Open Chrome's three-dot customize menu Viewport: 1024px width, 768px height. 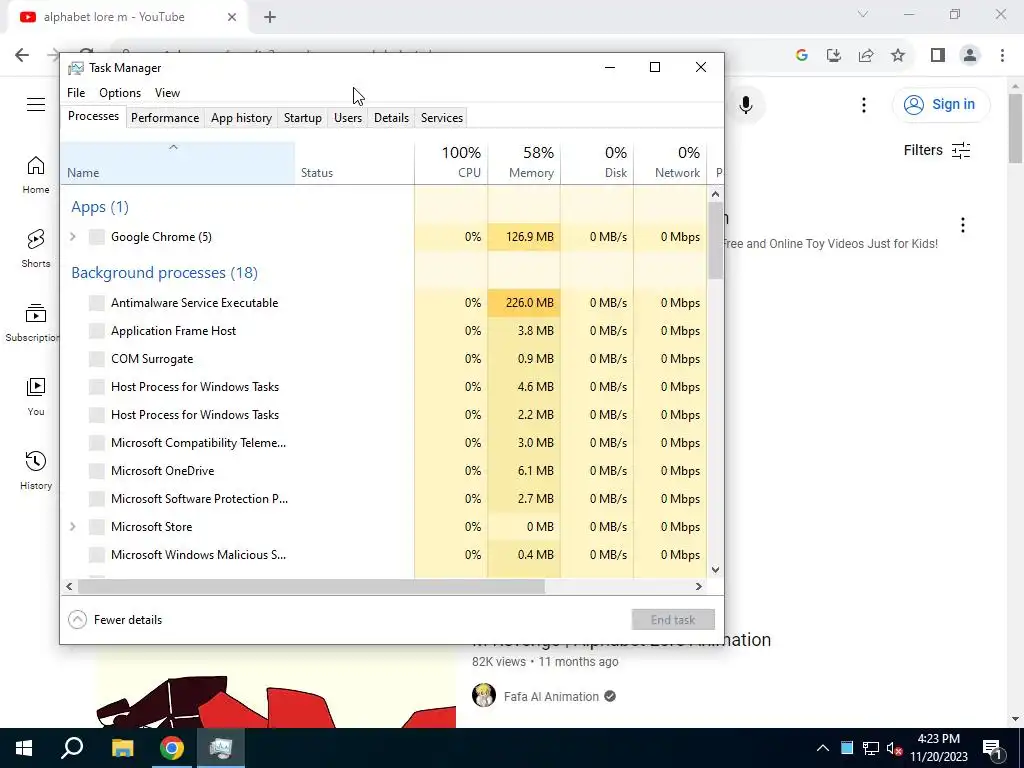pos(1002,55)
